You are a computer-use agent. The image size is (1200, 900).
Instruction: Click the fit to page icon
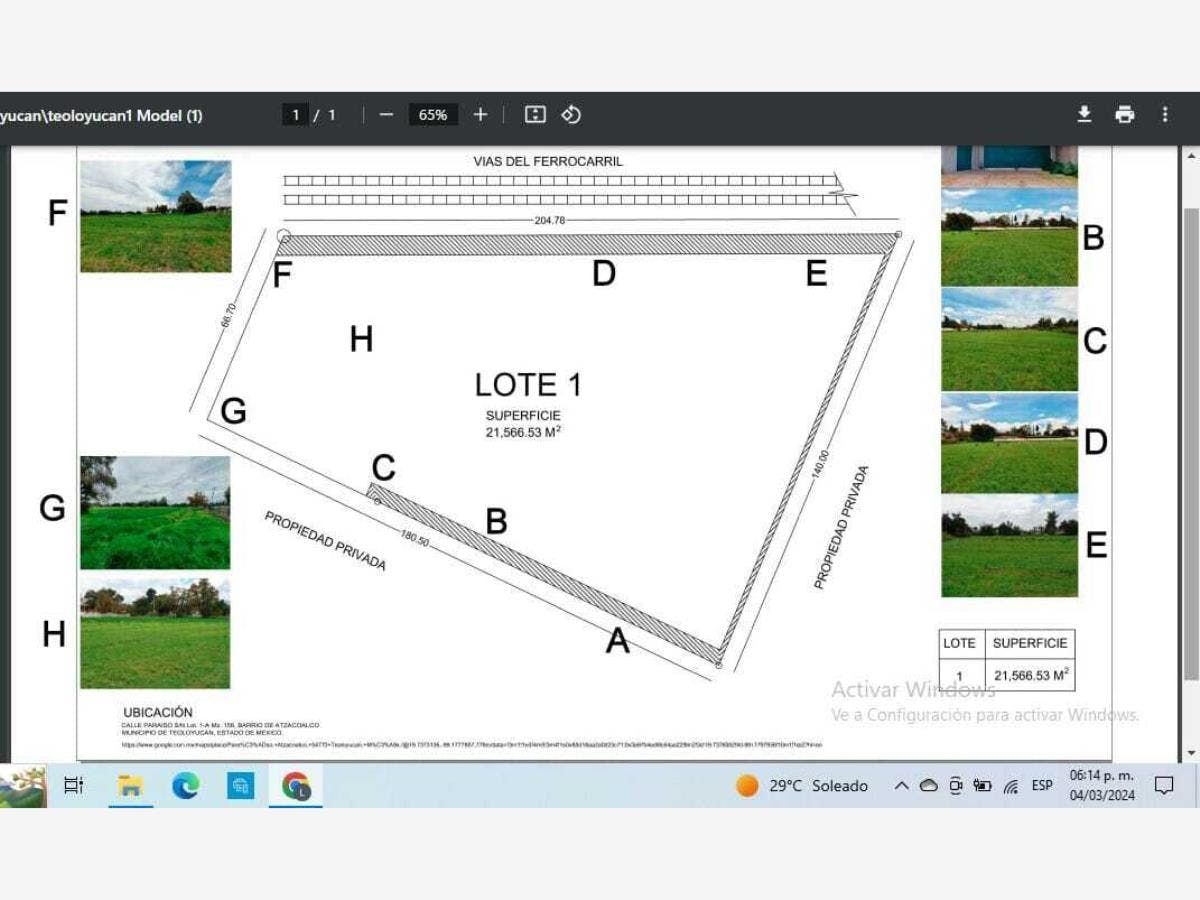535,115
